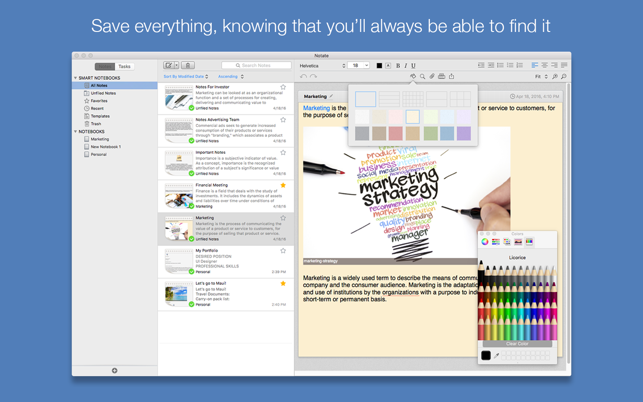Viewport: 643px width, 402px height.
Task: Favorite the Important Notes note
Action: pyautogui.click(x=283, y=153)
